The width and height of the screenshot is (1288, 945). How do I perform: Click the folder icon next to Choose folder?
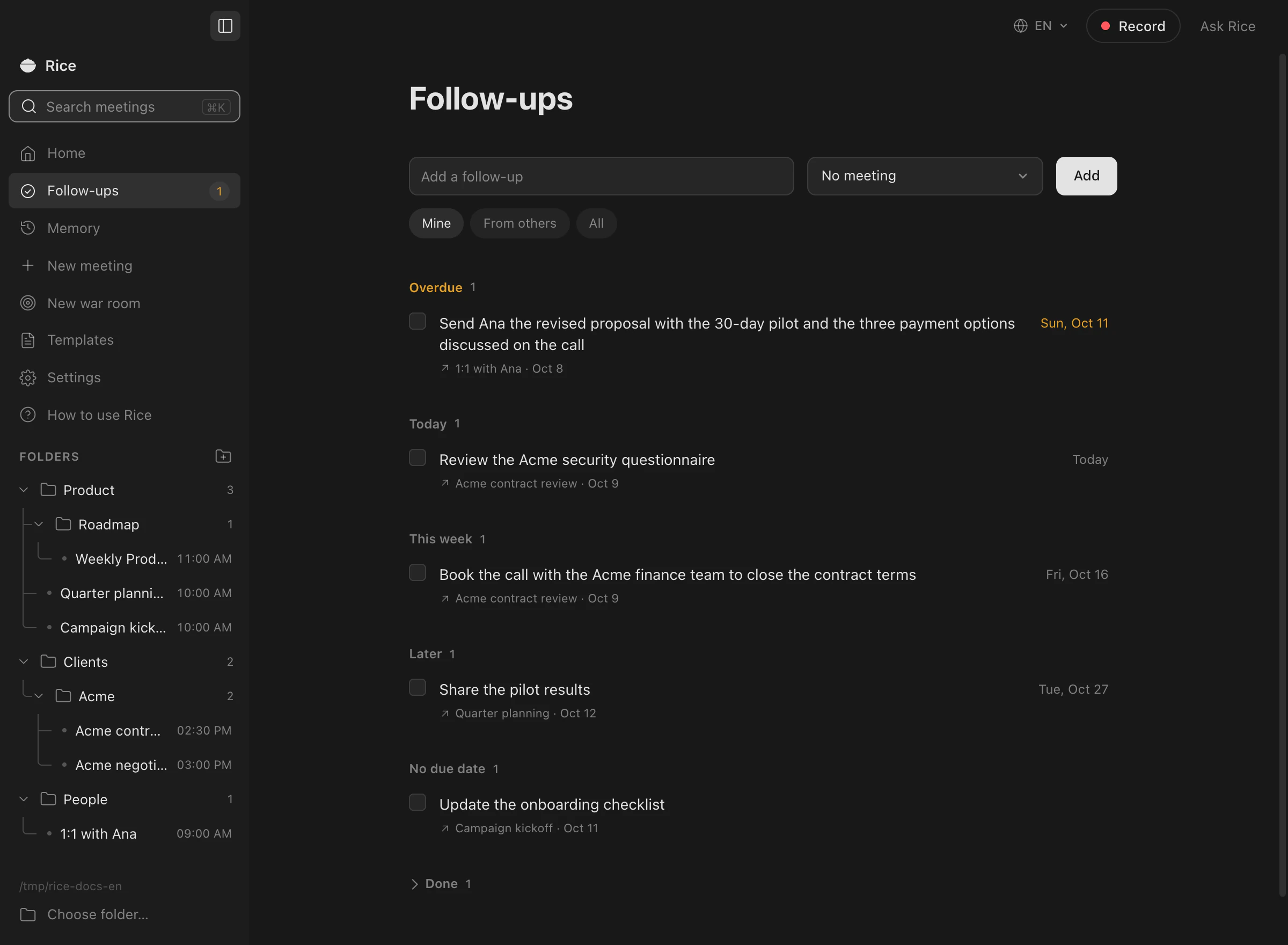click(x=28, y=914)
